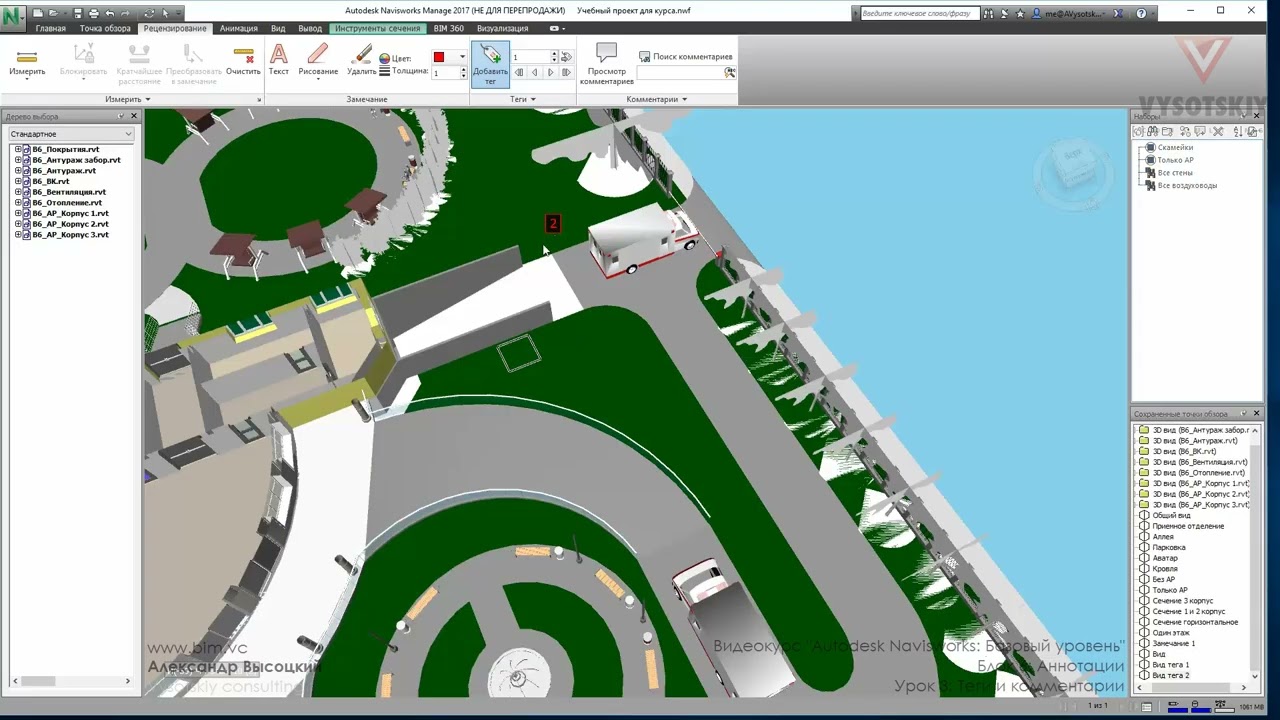Click the Open file icon in quick access toolbar

(53, 13)
